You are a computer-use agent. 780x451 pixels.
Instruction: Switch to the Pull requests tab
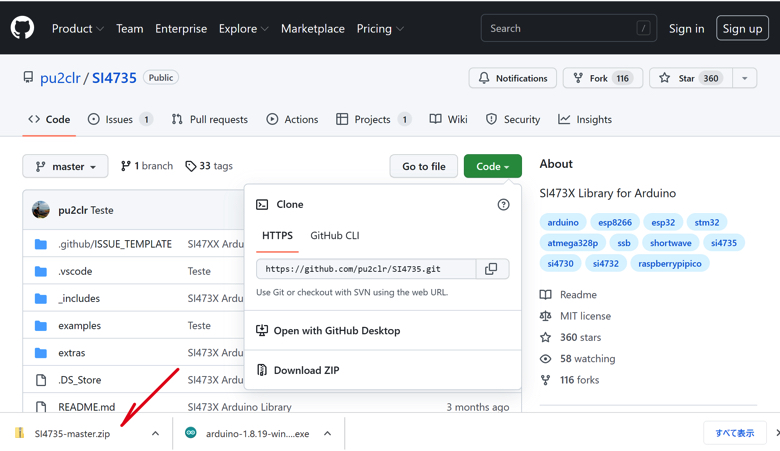click(209, 119)
